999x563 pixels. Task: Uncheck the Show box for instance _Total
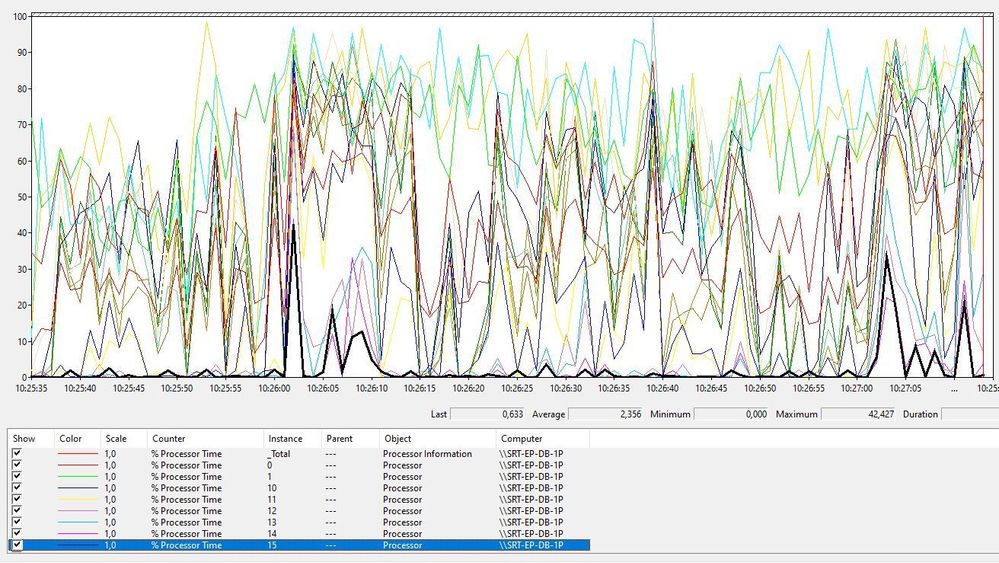17,453
